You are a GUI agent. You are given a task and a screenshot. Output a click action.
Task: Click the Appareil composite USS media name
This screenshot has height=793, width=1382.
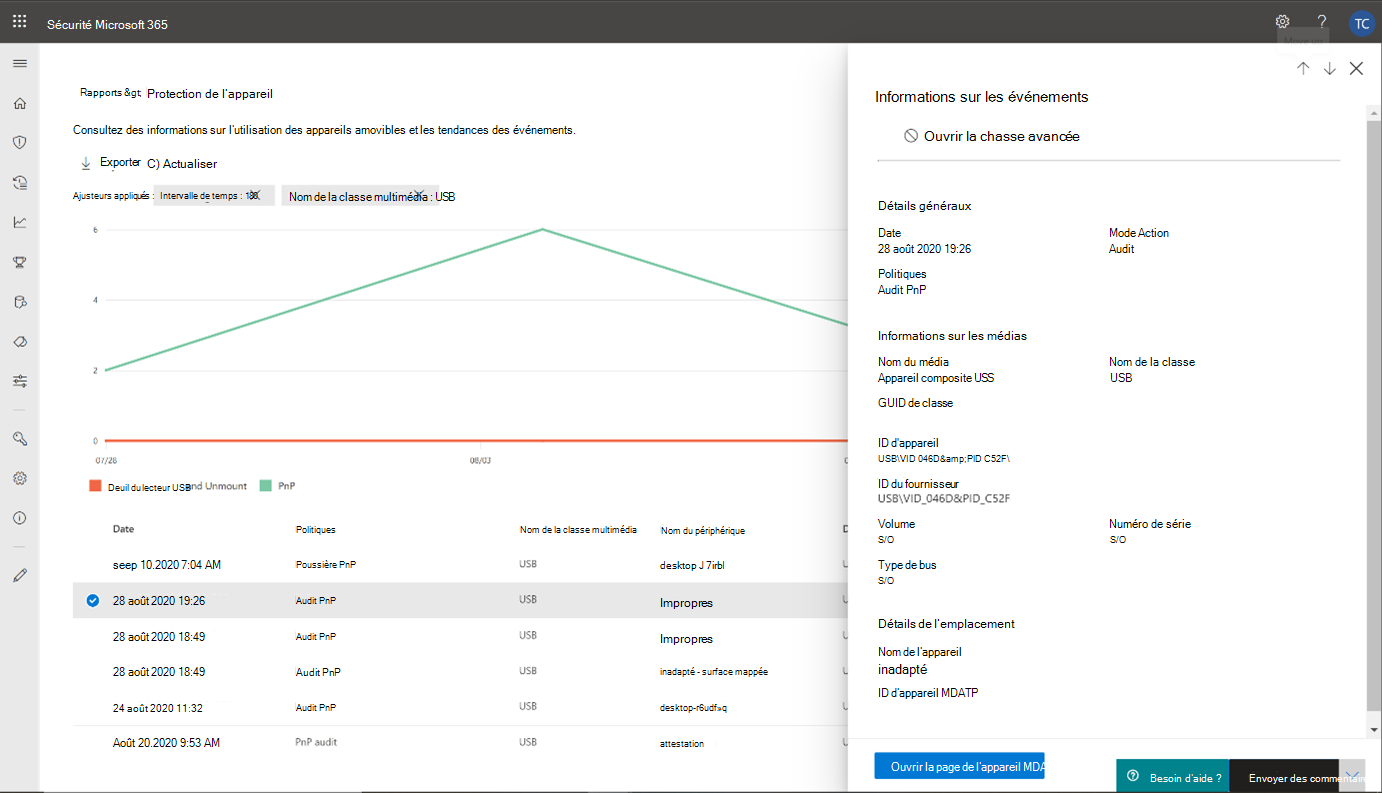[936, 378]
